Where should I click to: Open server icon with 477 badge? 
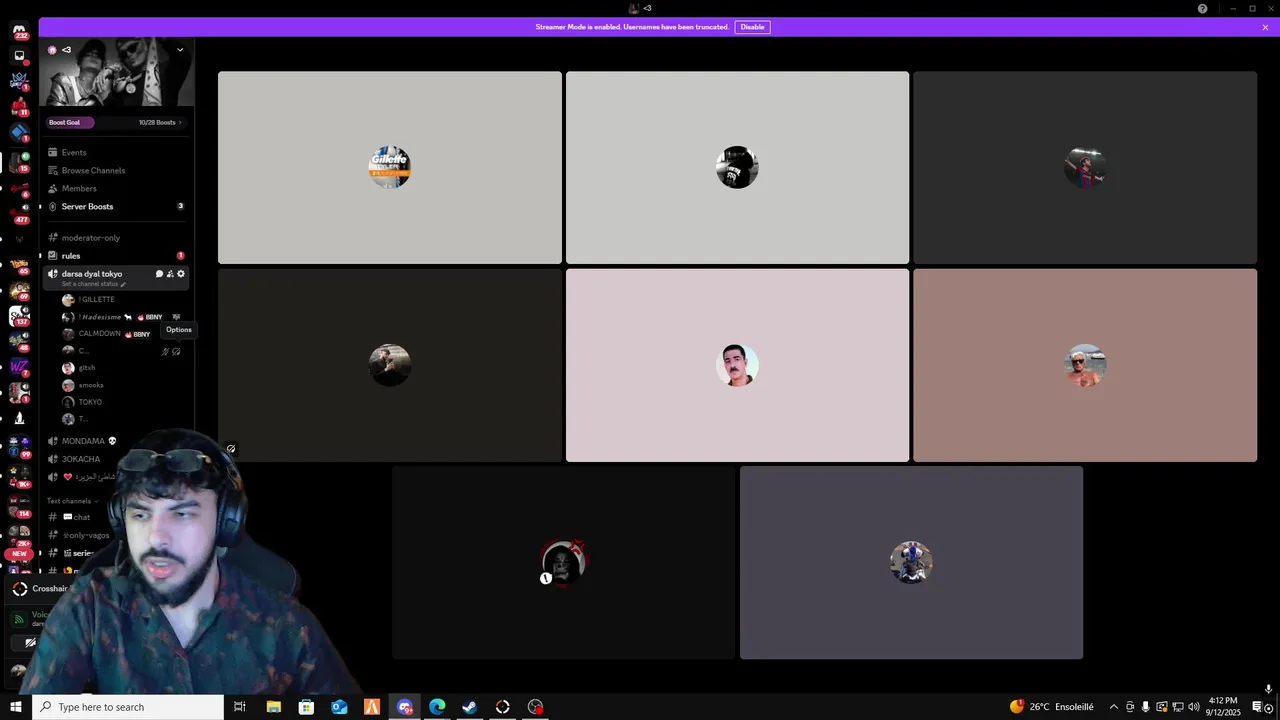pyautogui.click(x=19, y=212)
